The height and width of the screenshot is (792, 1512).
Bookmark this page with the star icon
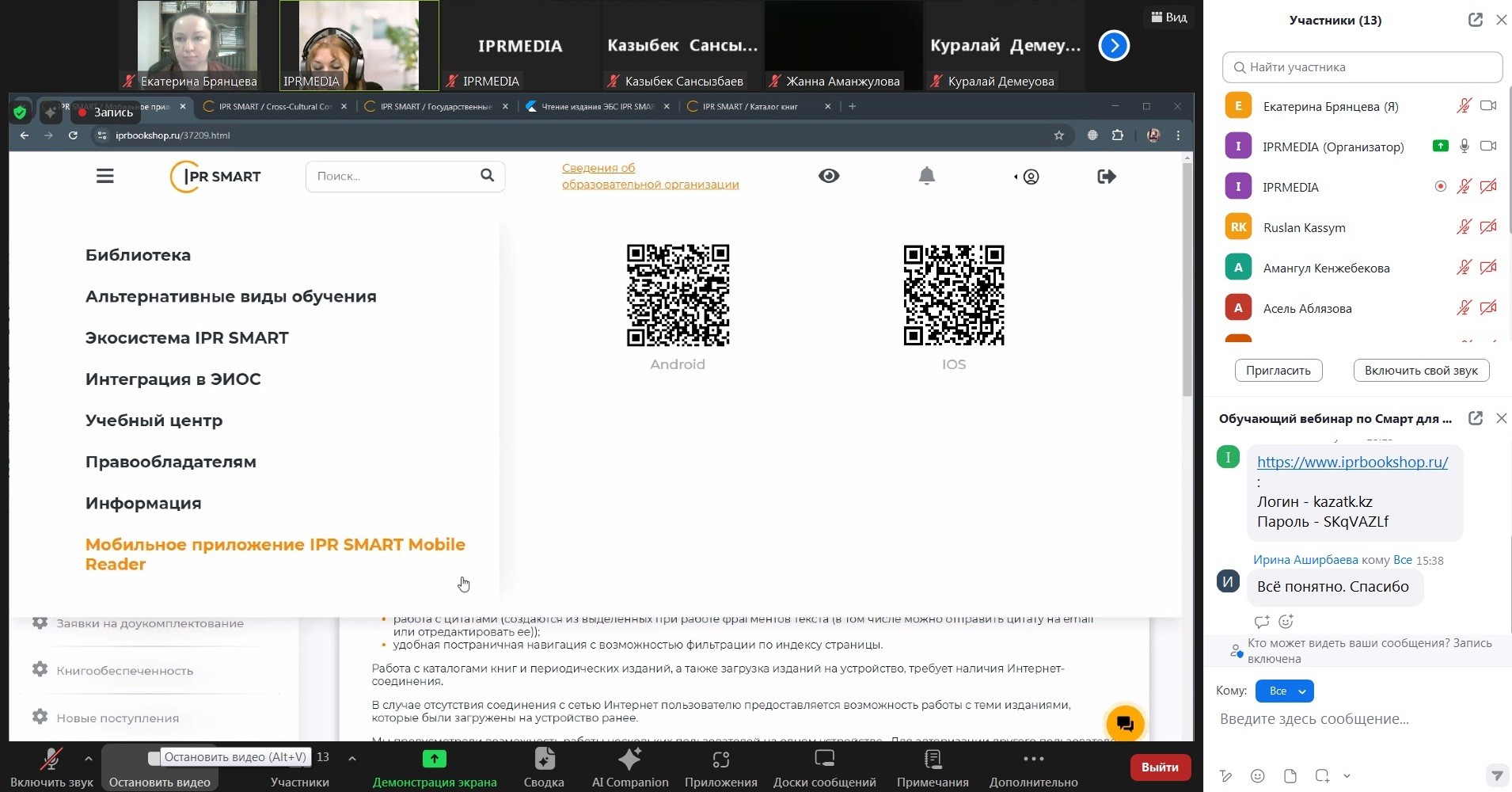(1058, 135)
